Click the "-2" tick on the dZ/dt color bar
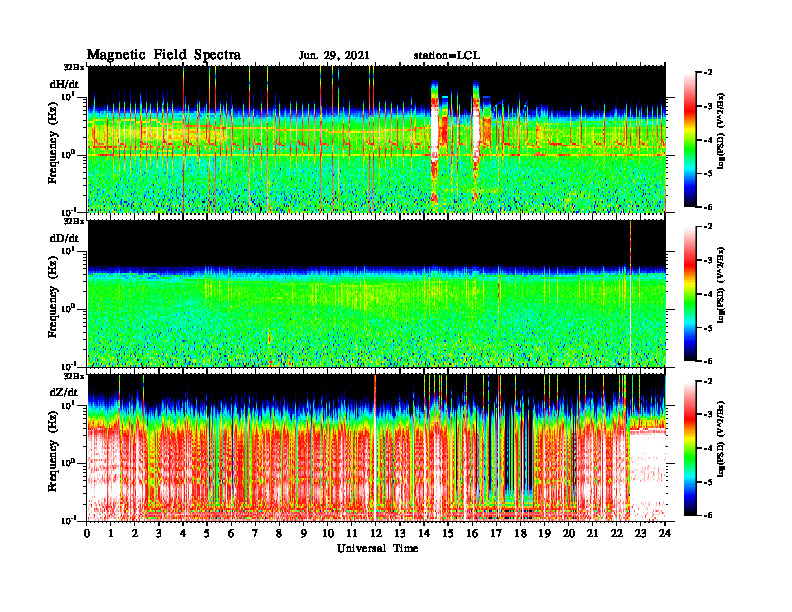The width and height of the screenshot is (792, 612). pyautogui.click(x=707, y=381)
